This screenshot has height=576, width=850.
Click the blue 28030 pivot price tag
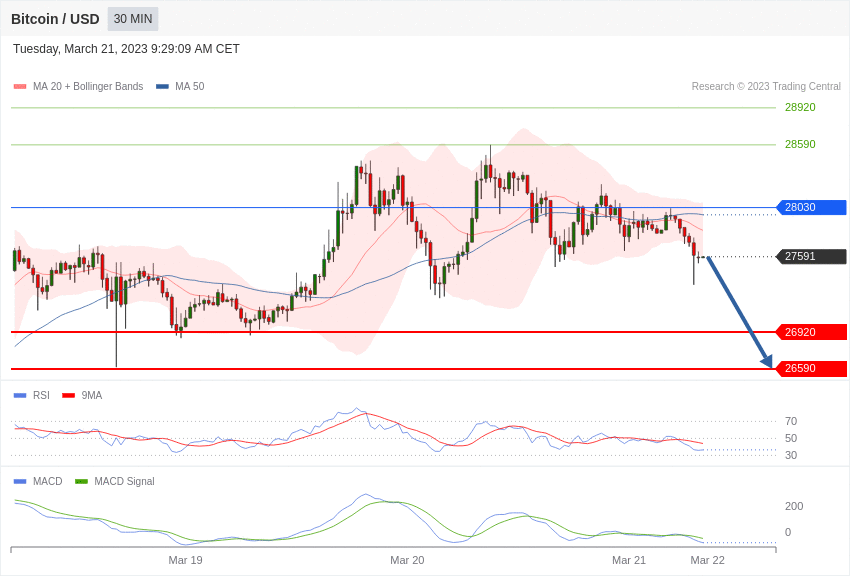click(x=811, y=207)
